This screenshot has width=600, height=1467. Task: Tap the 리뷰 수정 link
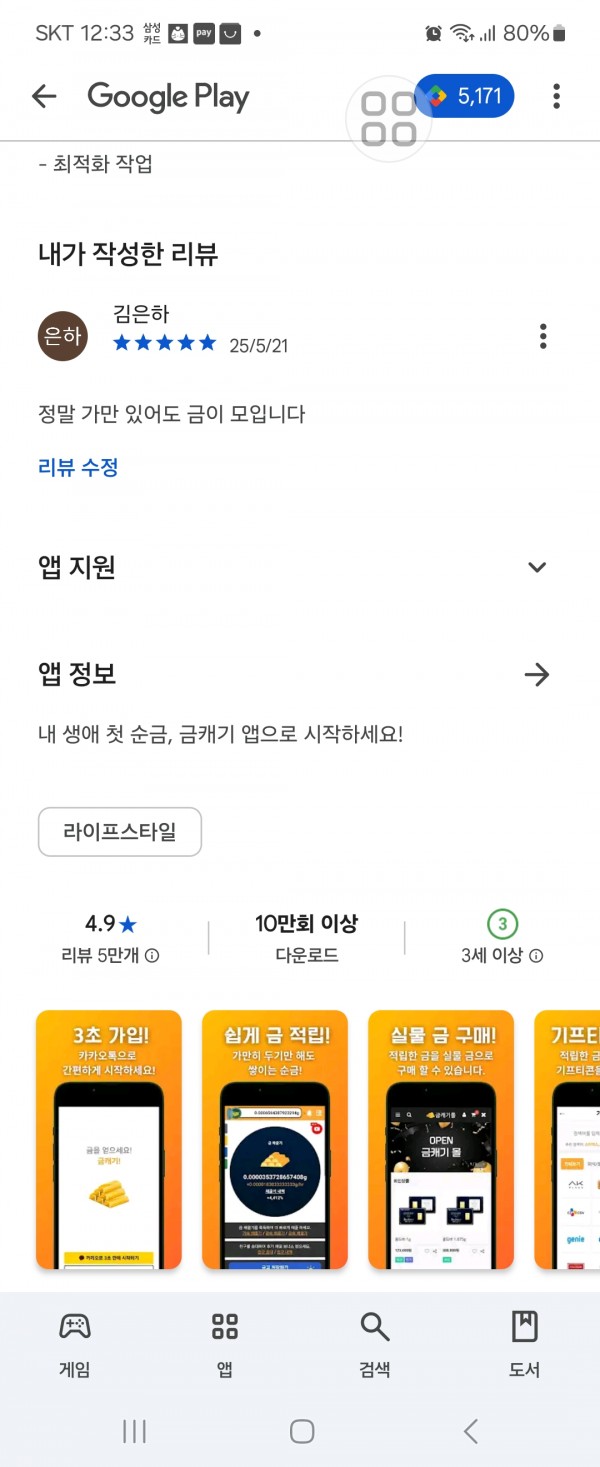pyautogui.click(x=78, y=467)
